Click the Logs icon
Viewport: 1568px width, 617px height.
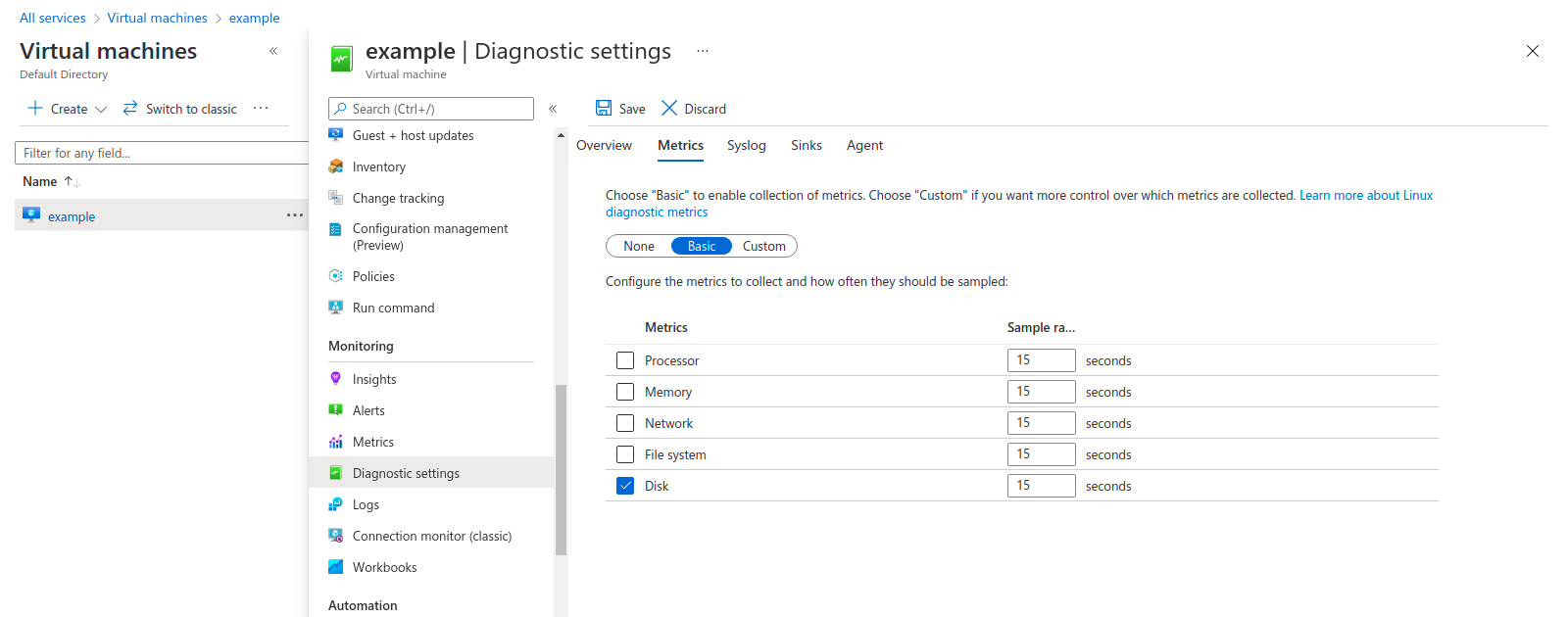coord(336,504)
